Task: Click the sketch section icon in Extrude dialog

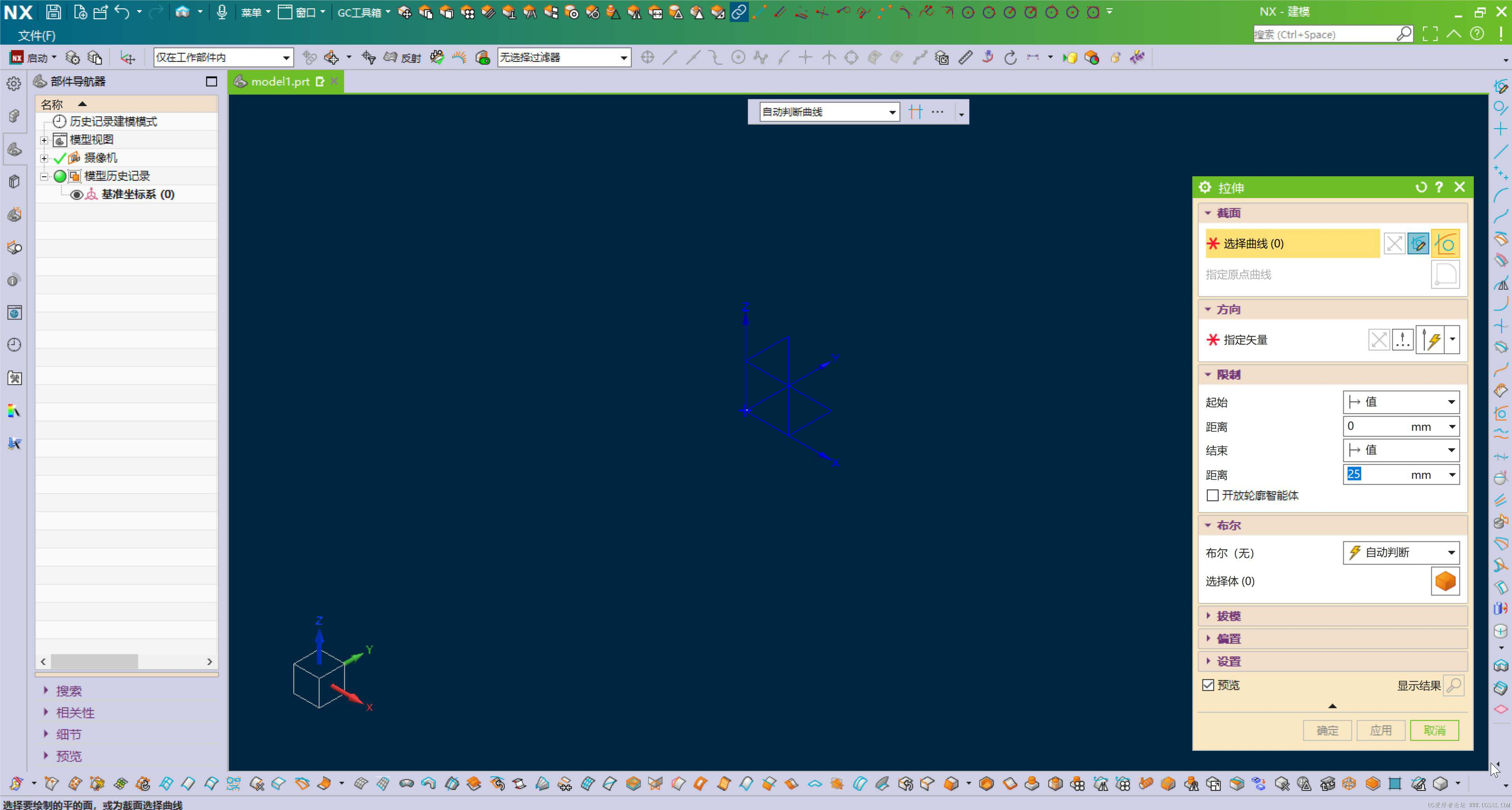Action: tap(1418, 243)
